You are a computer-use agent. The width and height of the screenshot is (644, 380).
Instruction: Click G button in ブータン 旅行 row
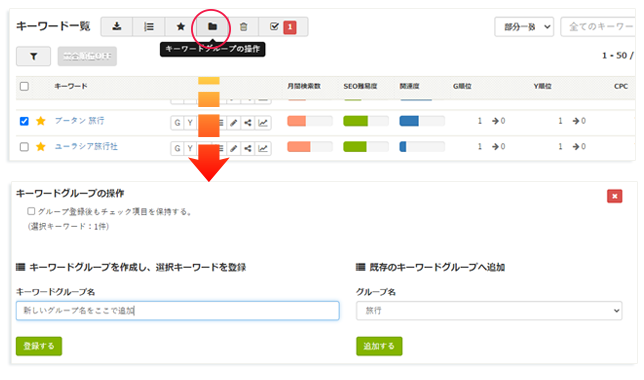tap(177, 122)
